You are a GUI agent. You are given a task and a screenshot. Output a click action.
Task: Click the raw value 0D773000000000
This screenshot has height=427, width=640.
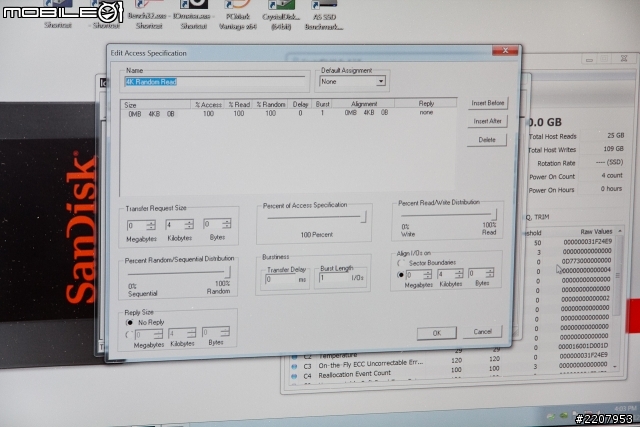[587, 260]
